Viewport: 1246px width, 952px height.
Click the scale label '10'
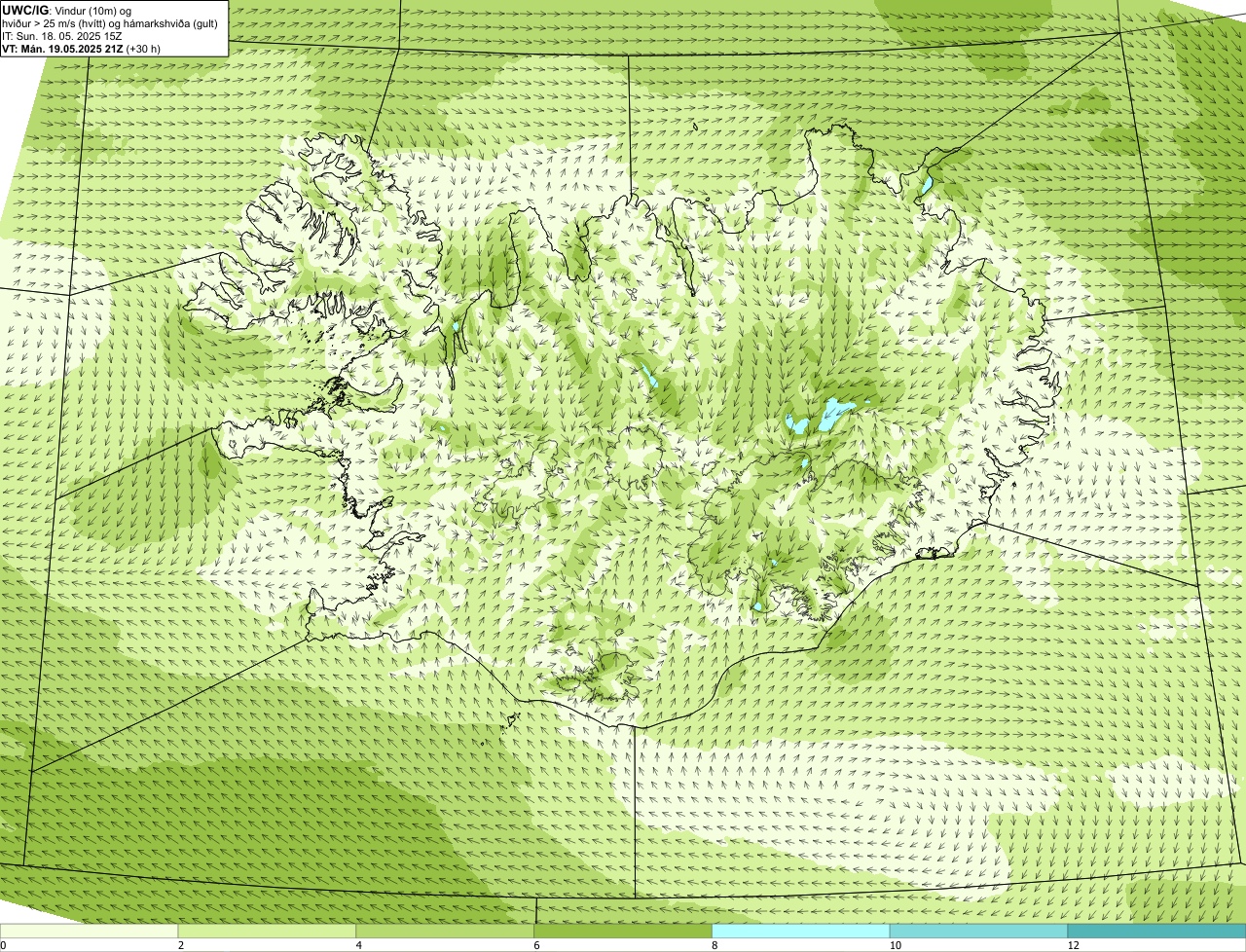[895, 945]
